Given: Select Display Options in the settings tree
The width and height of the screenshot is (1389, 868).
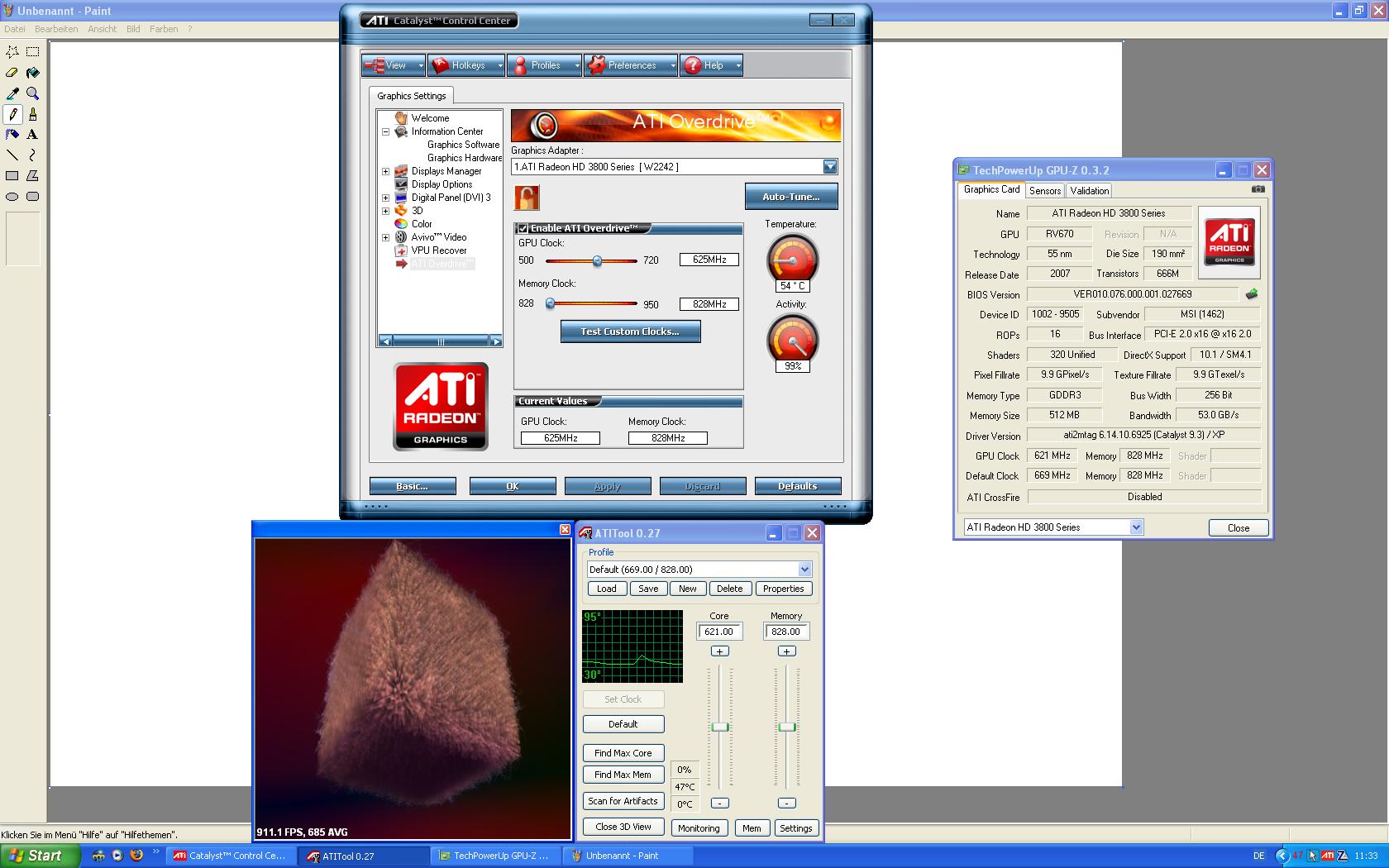Looking at the screenshot, I should click(x=442, y=184).
